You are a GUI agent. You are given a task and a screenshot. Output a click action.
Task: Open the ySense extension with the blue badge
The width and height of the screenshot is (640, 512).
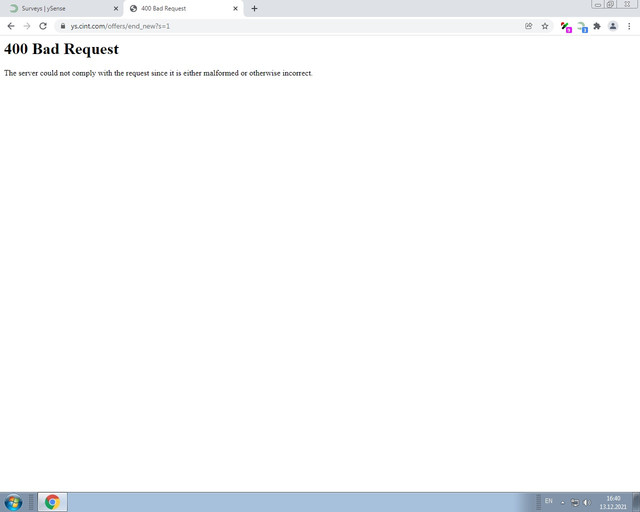click(582, 27)
